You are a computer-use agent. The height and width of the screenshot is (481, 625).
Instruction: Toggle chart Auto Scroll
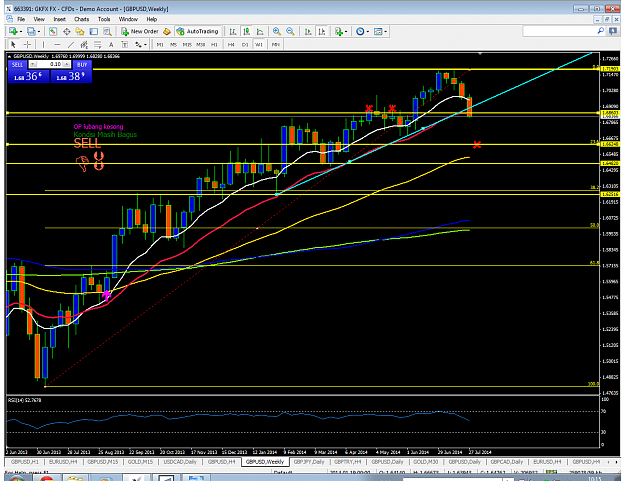(x=308, y=31)
